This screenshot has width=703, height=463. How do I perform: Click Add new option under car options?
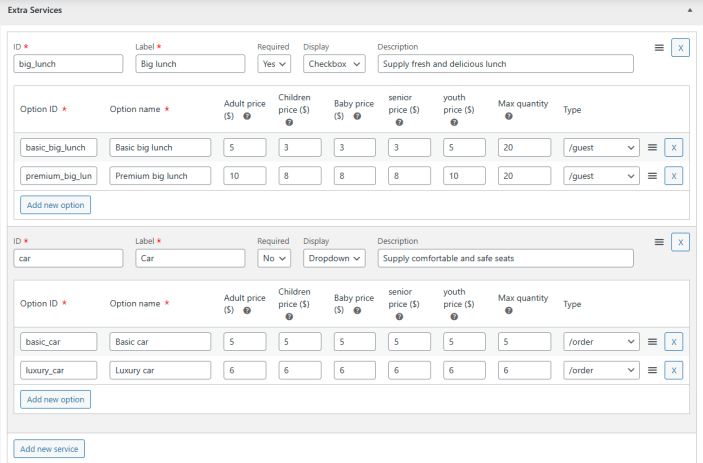point(55,399)
